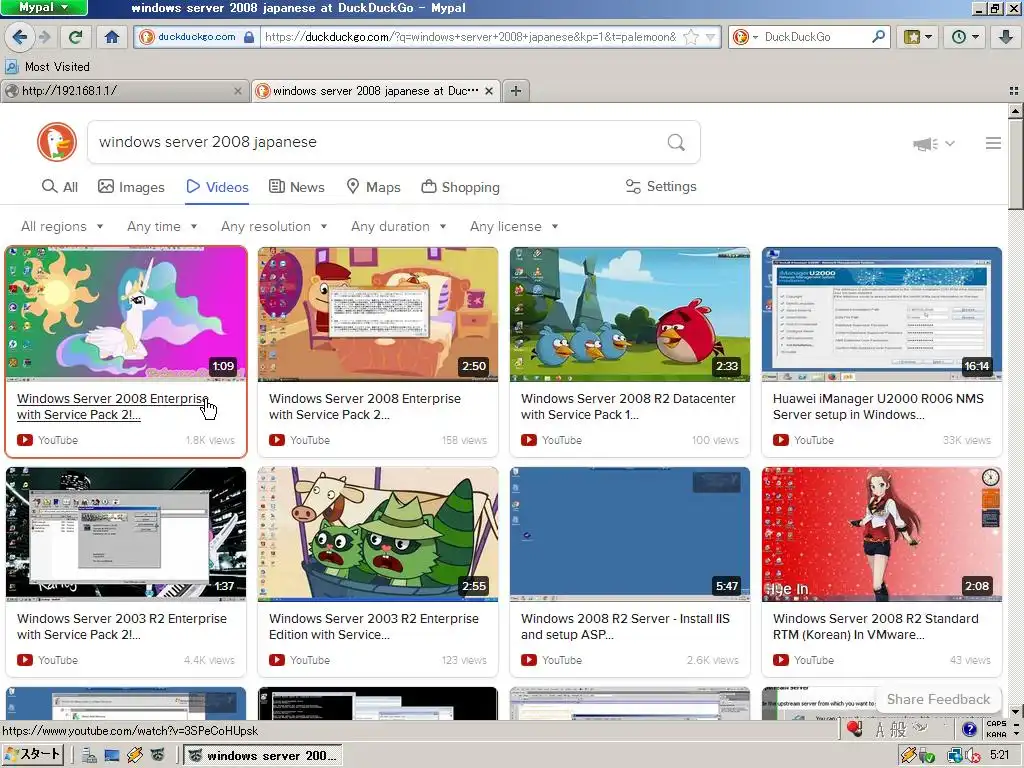
Task: Click the padlock site identity icon
Action: point(249,37)
